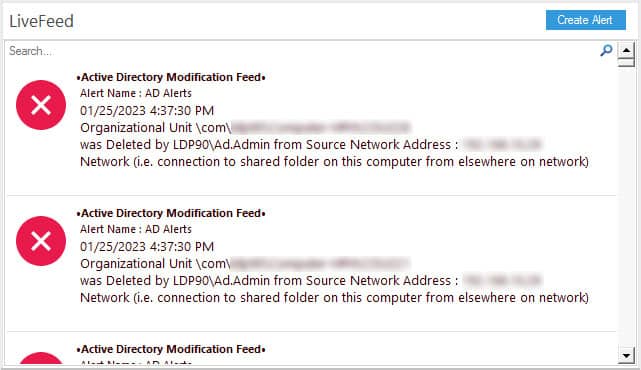Click the Create Alert button
Image resolution: width=641 pixels, height=370 pixels.
(585, 20)
